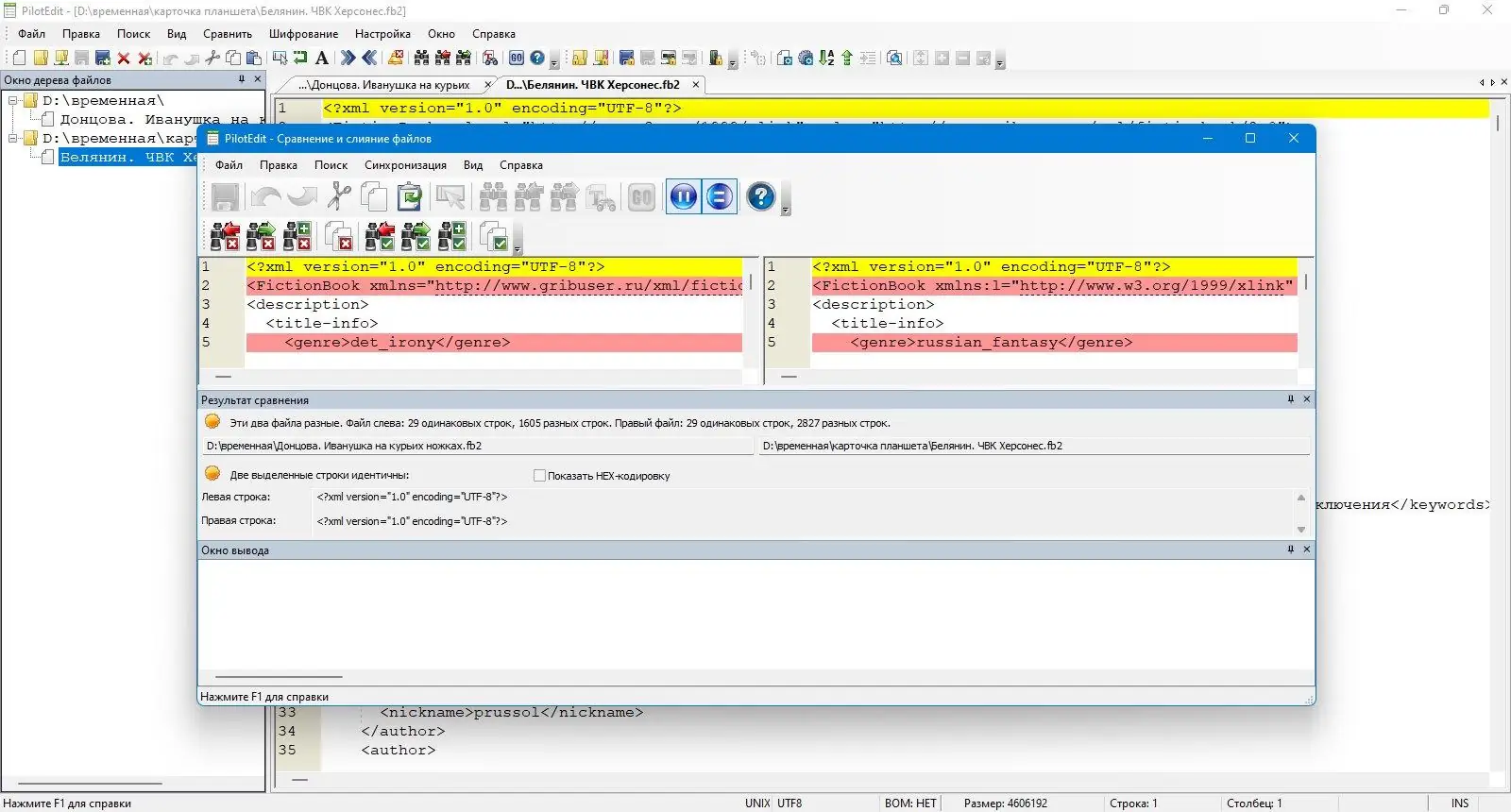
Task: Click the output window horizontal scrollbar
Action: (x=279, y=676)
